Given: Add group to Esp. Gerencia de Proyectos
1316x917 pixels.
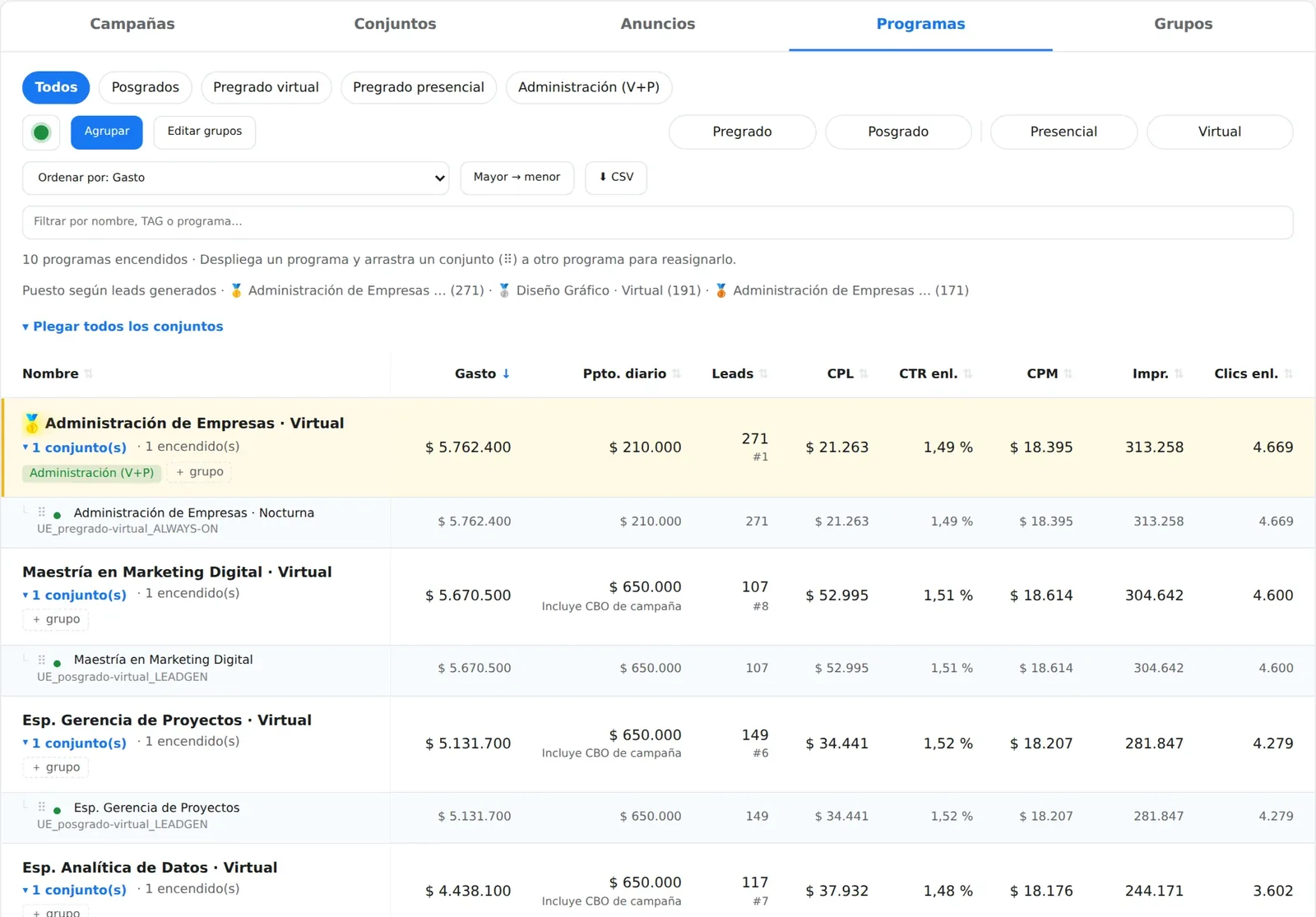Looking at the screenshot, I should coord(56,767).
